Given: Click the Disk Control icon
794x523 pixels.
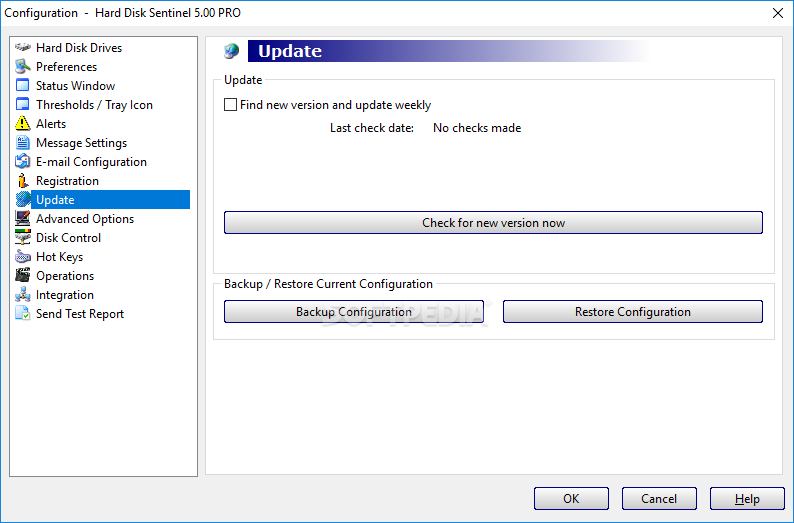Looking at the screenshot, I should coord(22,237).
